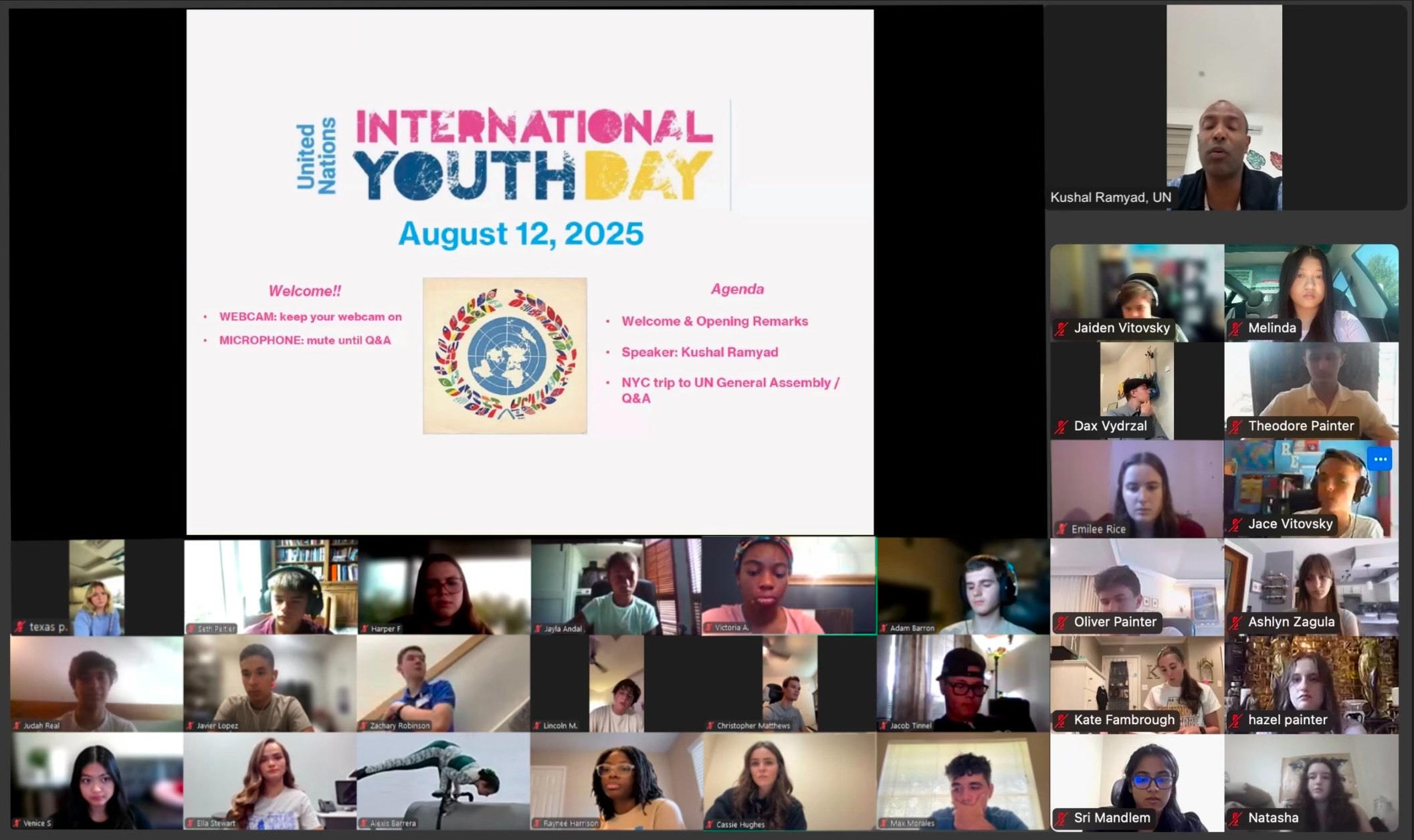Click Melinda's muted microphone icon
Screen dimensions: 1414x840
[x=1236, y=328]
